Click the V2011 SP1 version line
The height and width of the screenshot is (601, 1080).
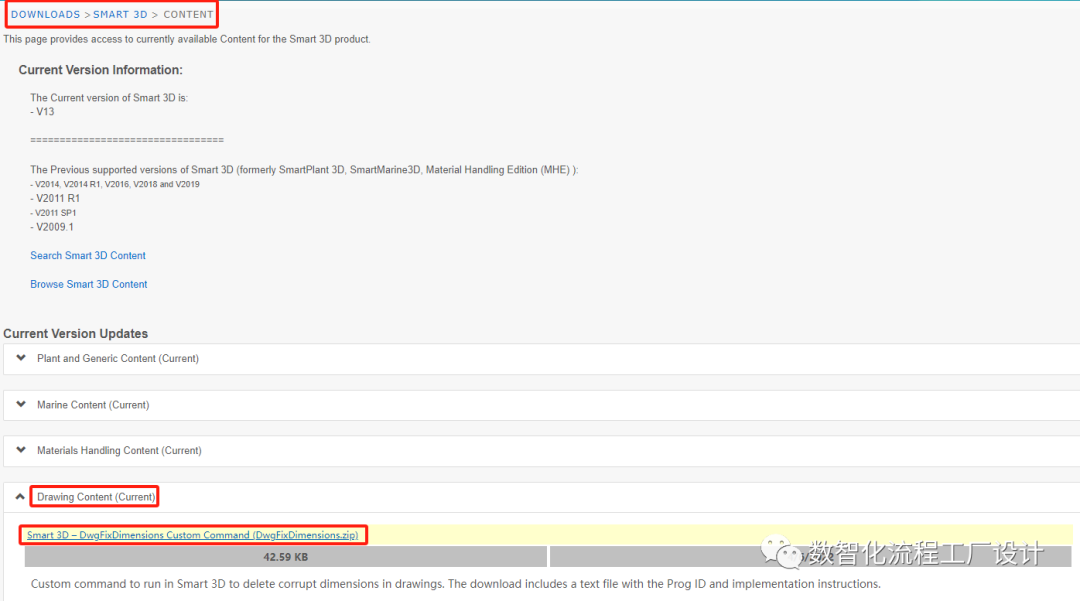[53, 213]
